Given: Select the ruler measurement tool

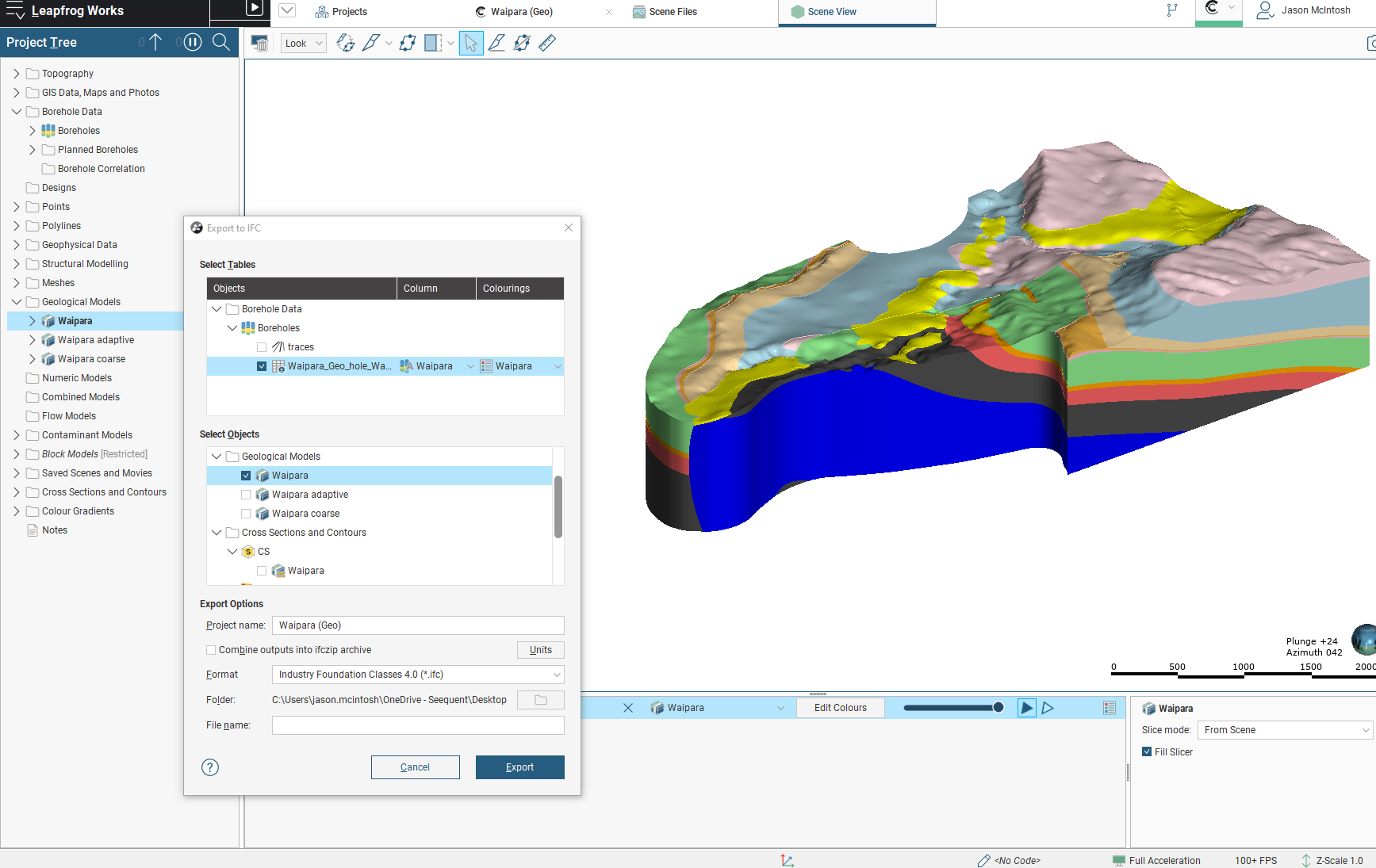Looking at the screenshot, I should 547,44.
